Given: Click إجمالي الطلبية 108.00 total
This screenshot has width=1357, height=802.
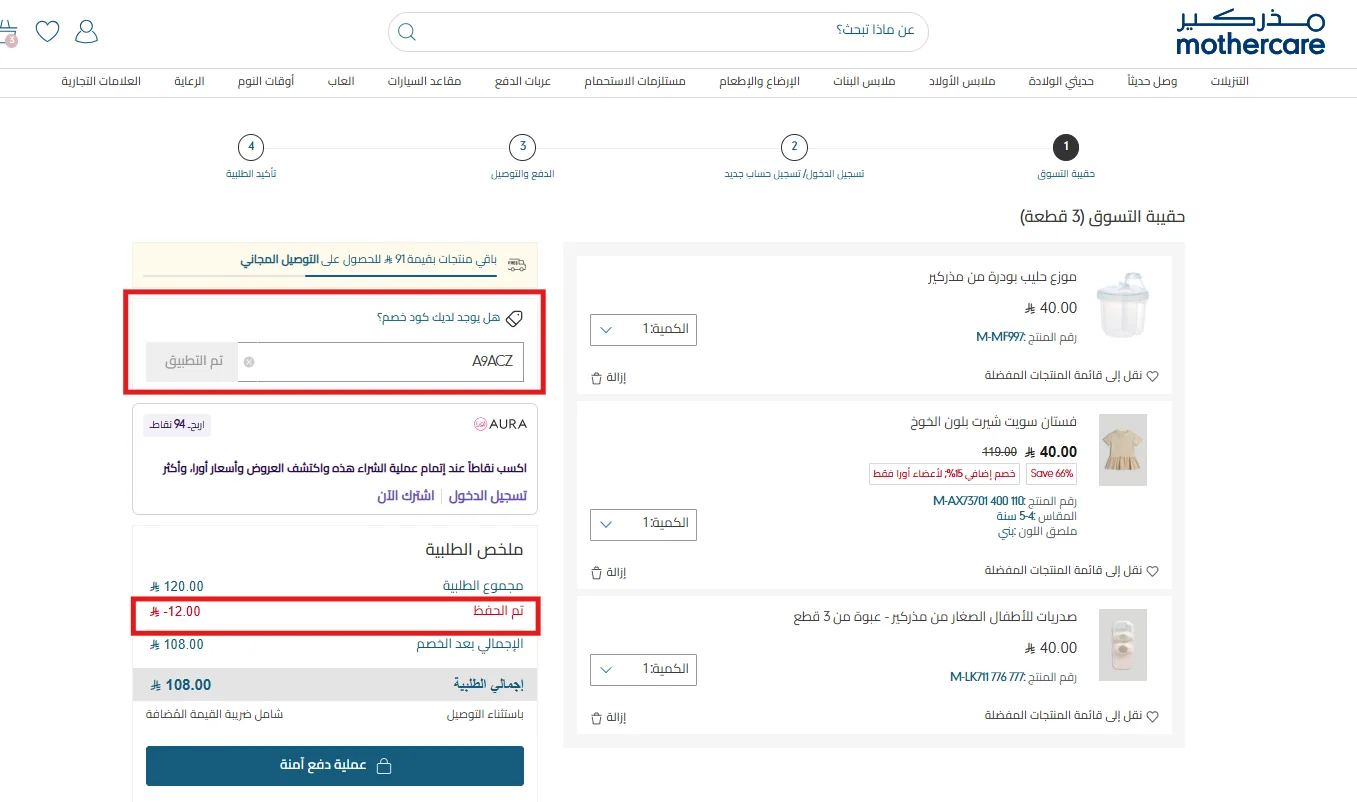Looking at the screenshot, I should click(x=335, y=685).
